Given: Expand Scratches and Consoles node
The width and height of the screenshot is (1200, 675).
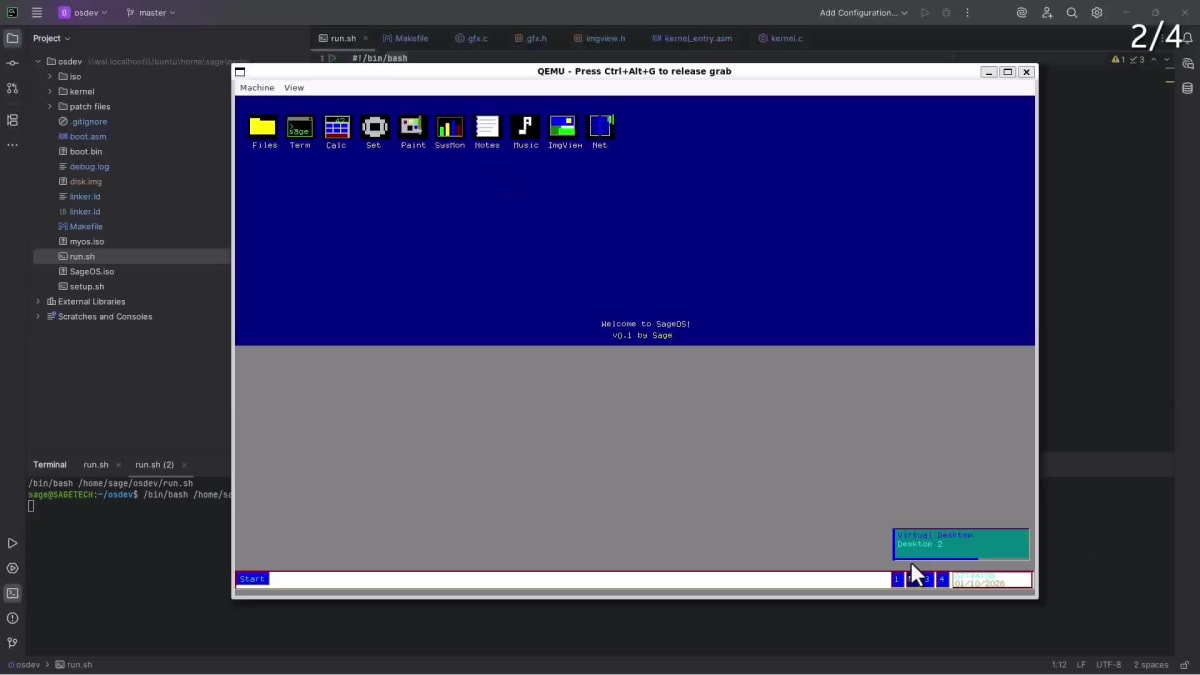Looking at the screenshot, I should pyautogui.click(x=38, y=316).
